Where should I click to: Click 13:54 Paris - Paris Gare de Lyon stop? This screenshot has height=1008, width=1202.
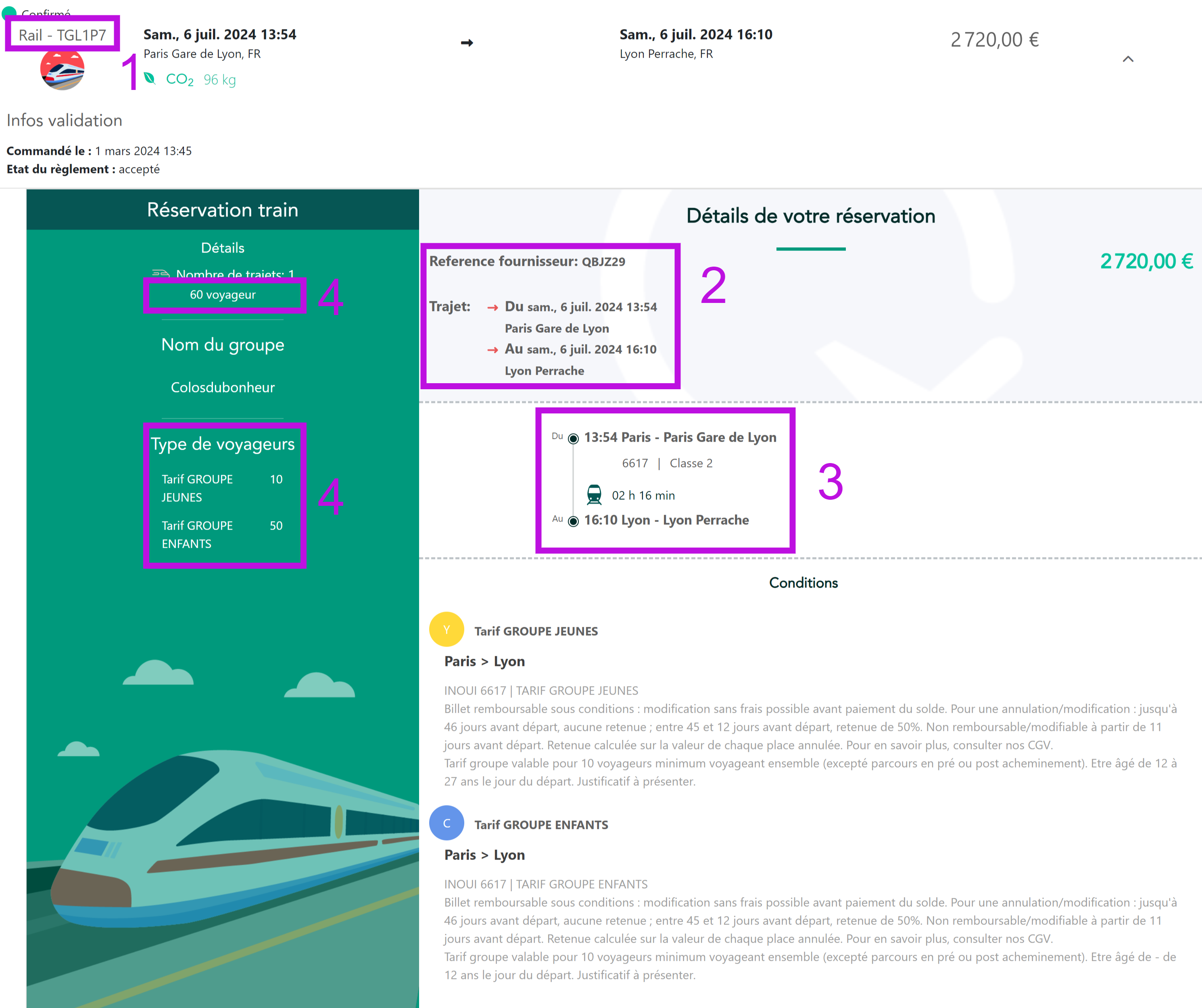(680, 437)
